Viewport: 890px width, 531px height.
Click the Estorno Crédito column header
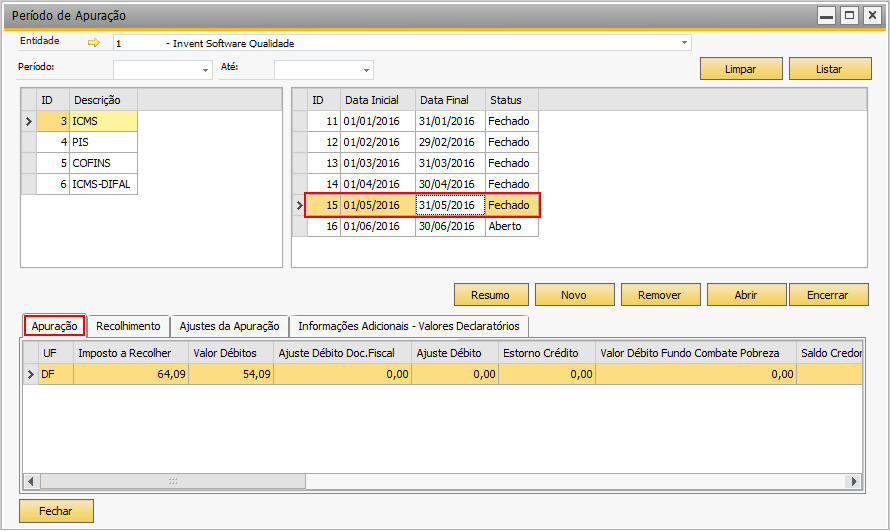pos(547,353)
